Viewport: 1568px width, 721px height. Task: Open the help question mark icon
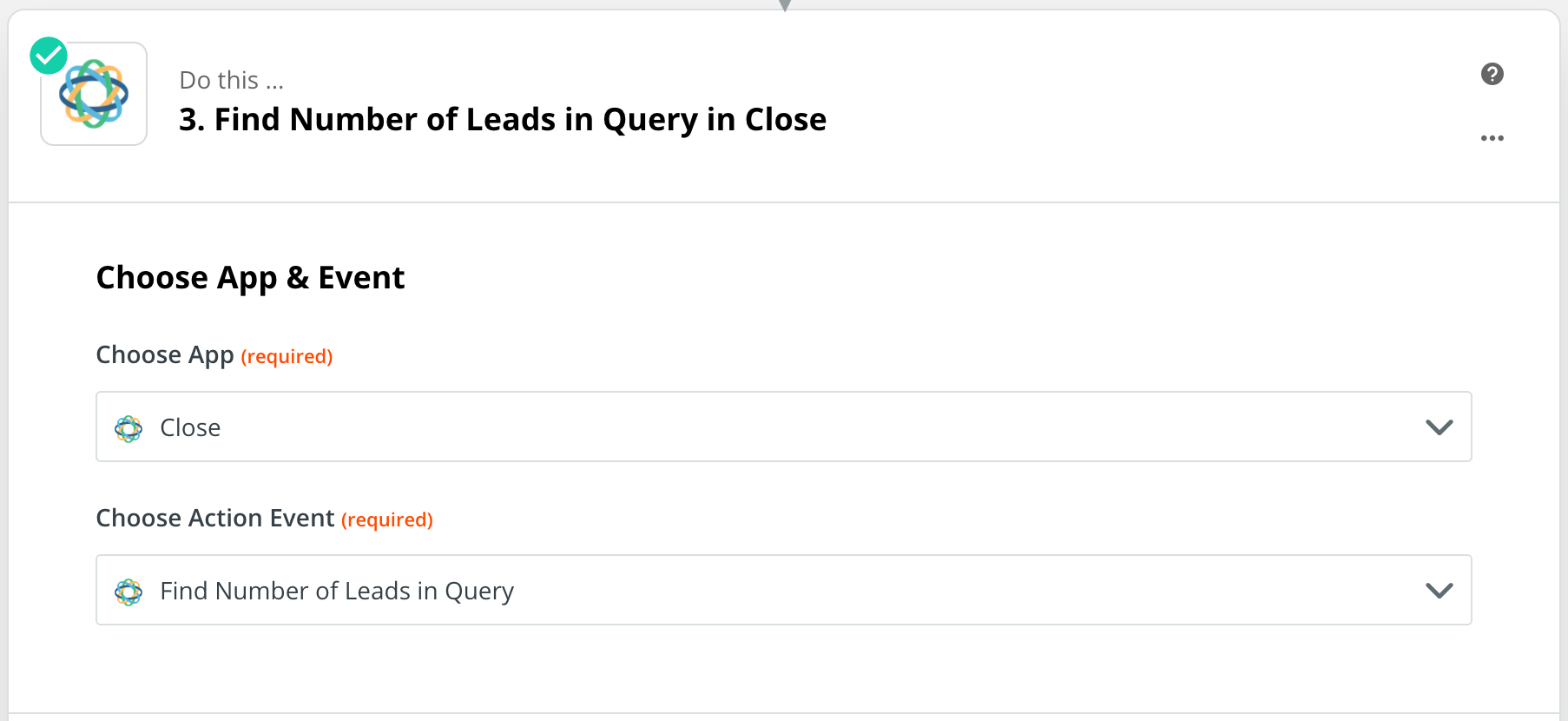pos(1492,74)
